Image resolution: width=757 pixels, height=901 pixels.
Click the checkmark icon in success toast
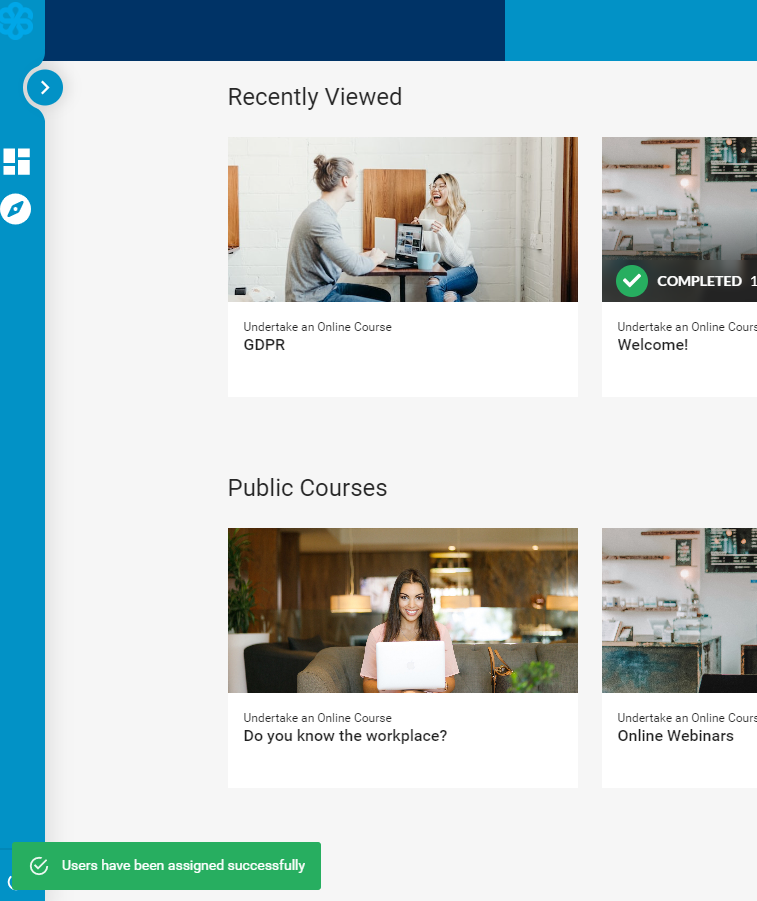click(39, 866)
